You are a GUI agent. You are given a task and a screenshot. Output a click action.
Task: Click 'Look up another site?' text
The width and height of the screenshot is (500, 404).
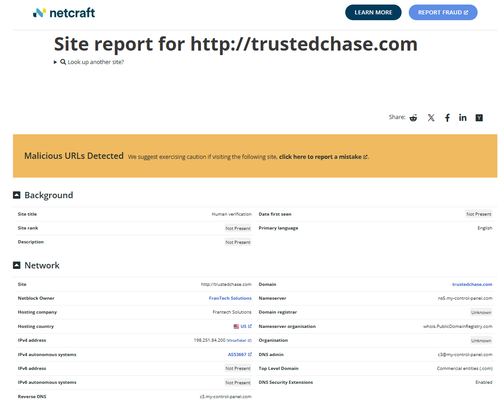point(96,62)
